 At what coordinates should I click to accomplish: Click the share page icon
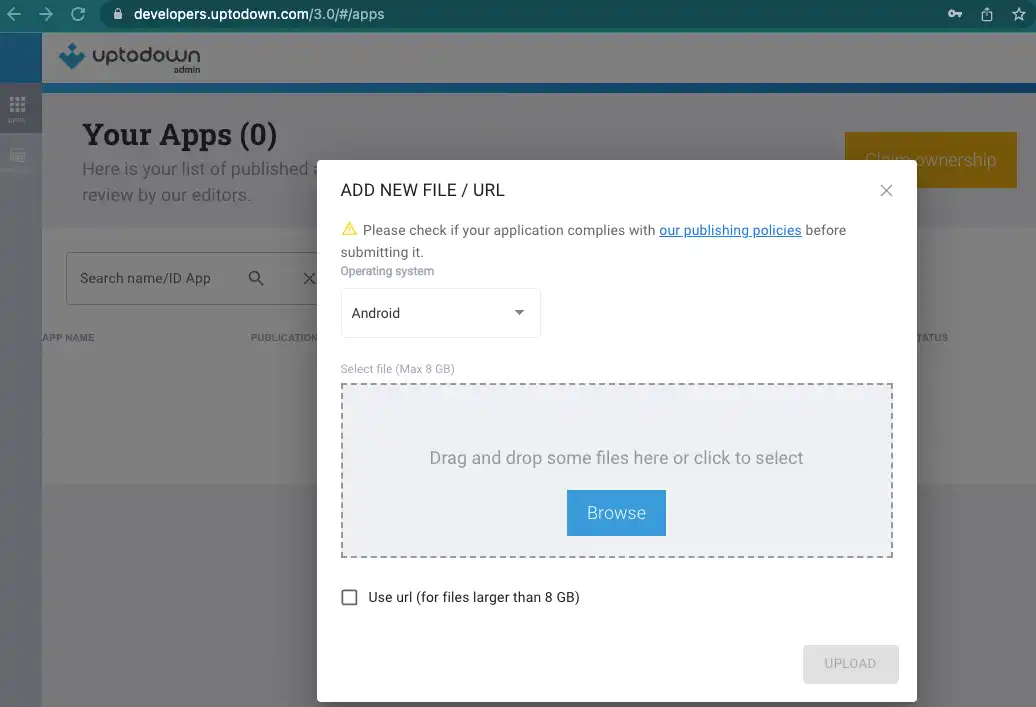[987, 14]
